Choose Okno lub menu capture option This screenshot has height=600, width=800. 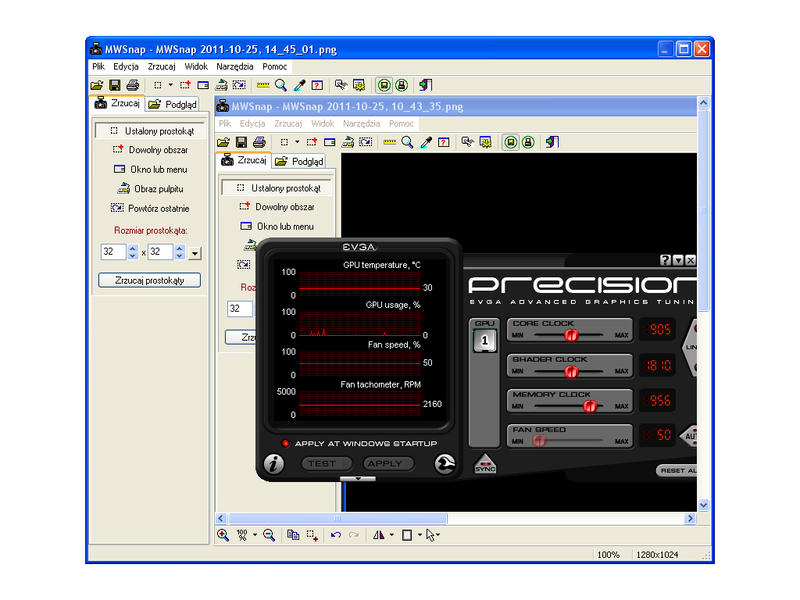point(151,169)
